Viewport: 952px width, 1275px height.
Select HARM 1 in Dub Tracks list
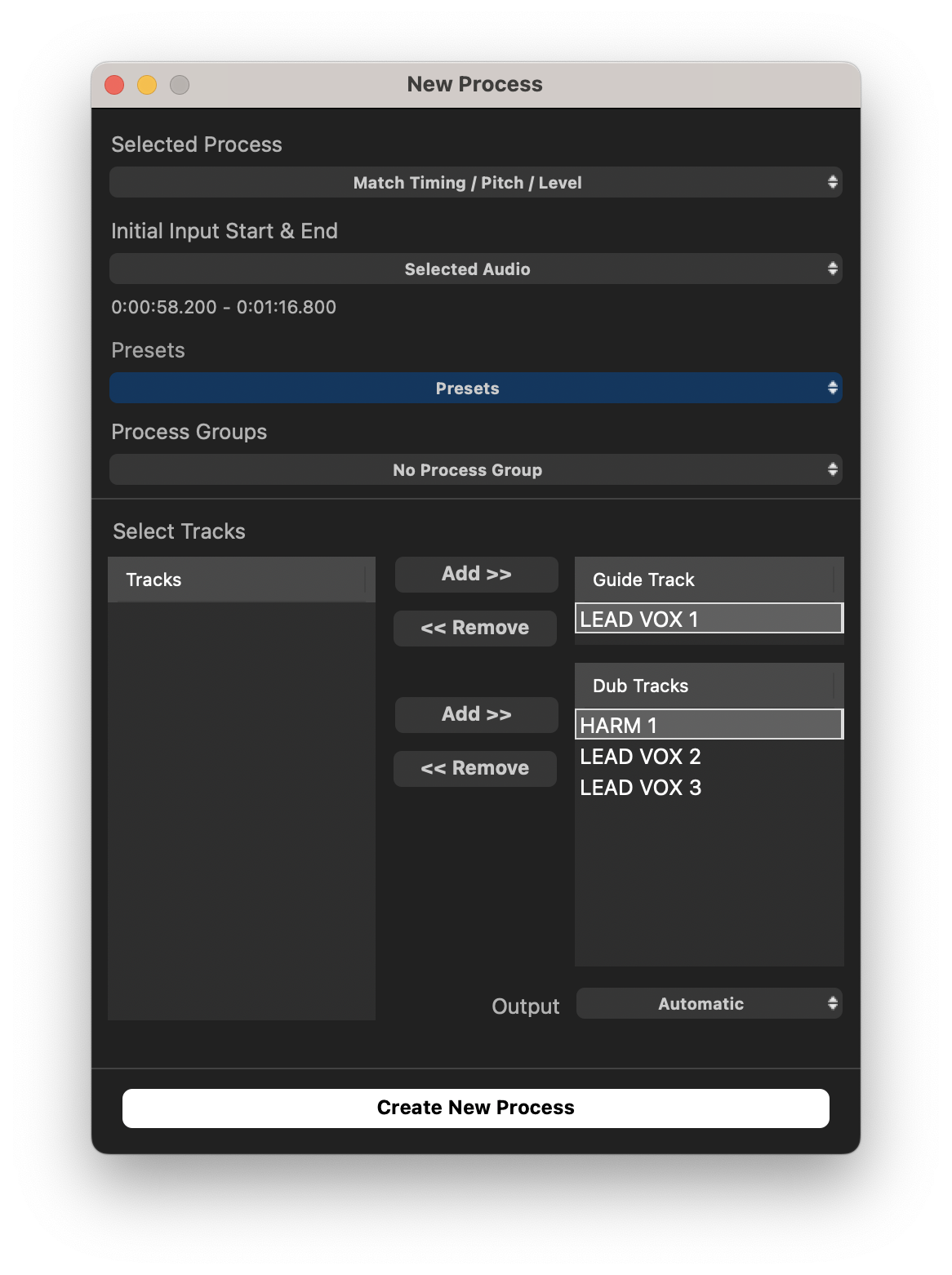[x=708, y=725]
